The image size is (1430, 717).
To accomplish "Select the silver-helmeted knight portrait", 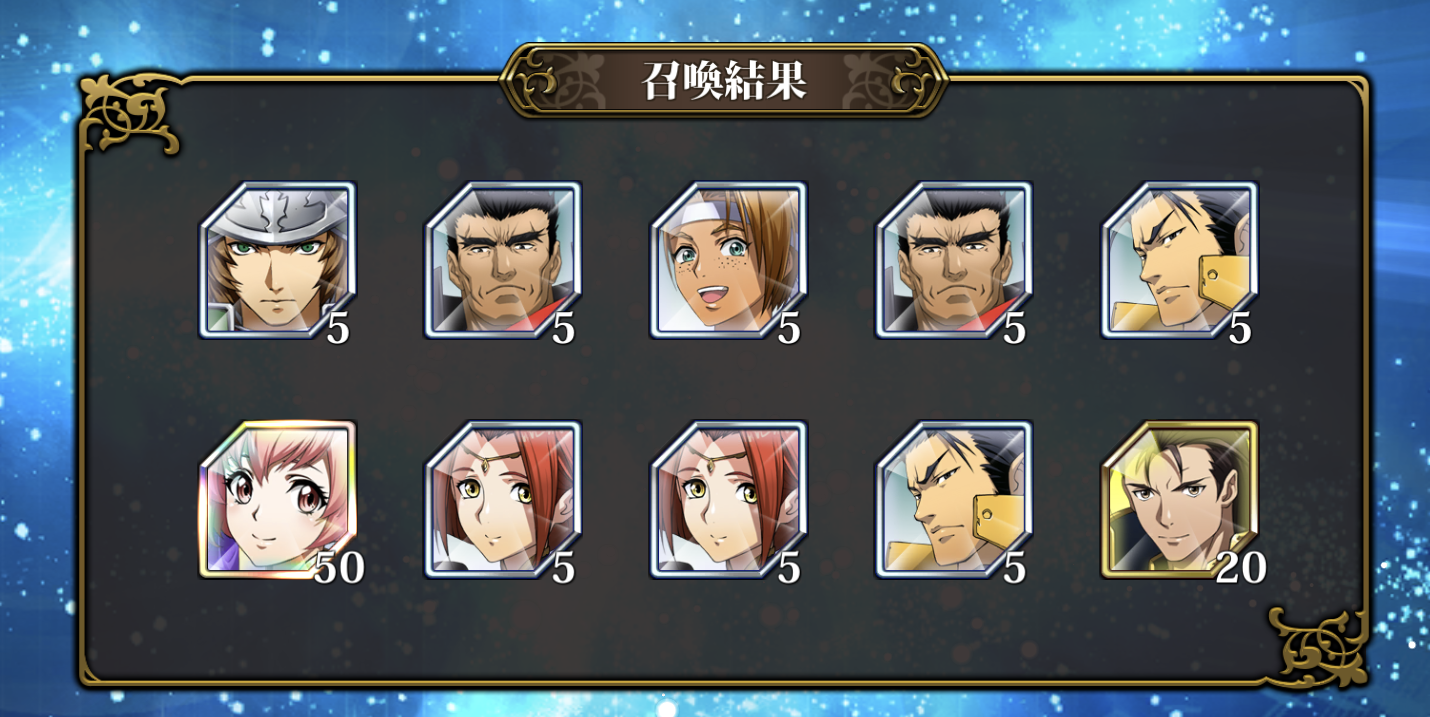I will (x=278, y=260).
